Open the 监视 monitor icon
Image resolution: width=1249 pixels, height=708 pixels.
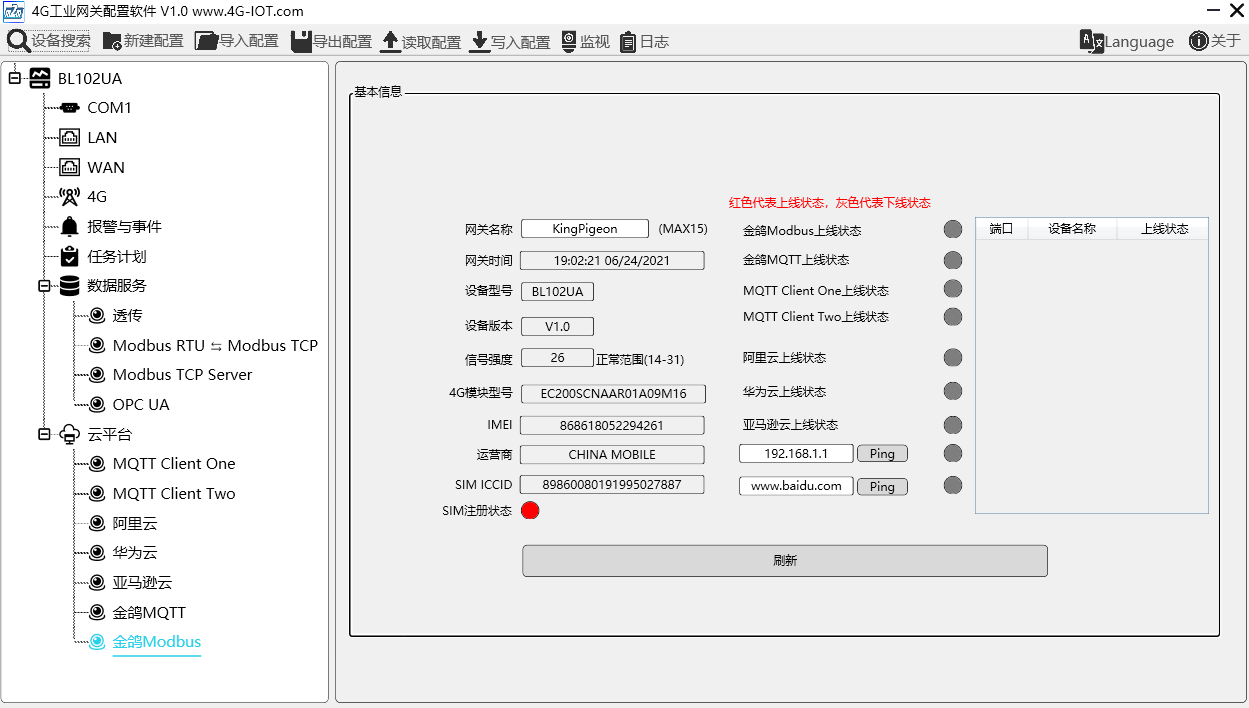pyautogui.click(x=569, y=41)
